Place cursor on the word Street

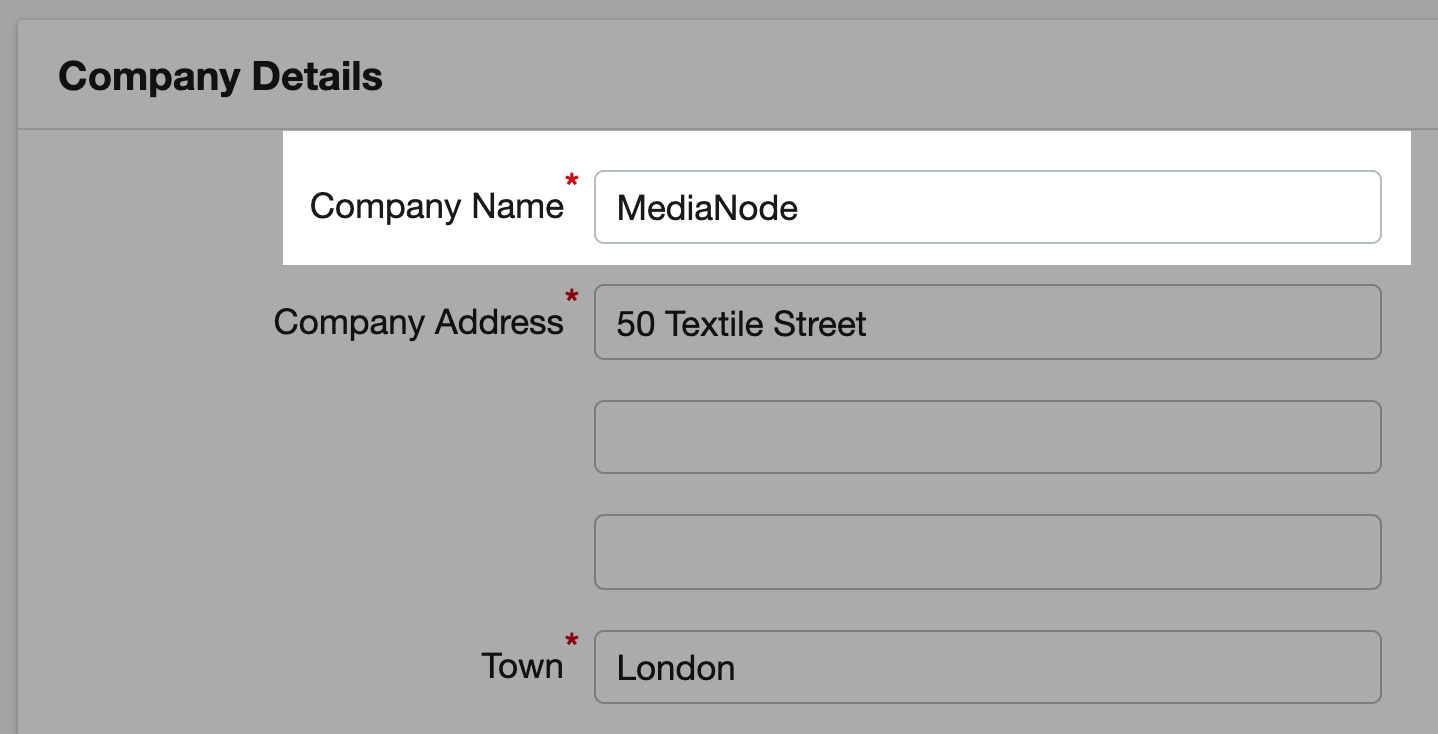(x=822, y=324)
